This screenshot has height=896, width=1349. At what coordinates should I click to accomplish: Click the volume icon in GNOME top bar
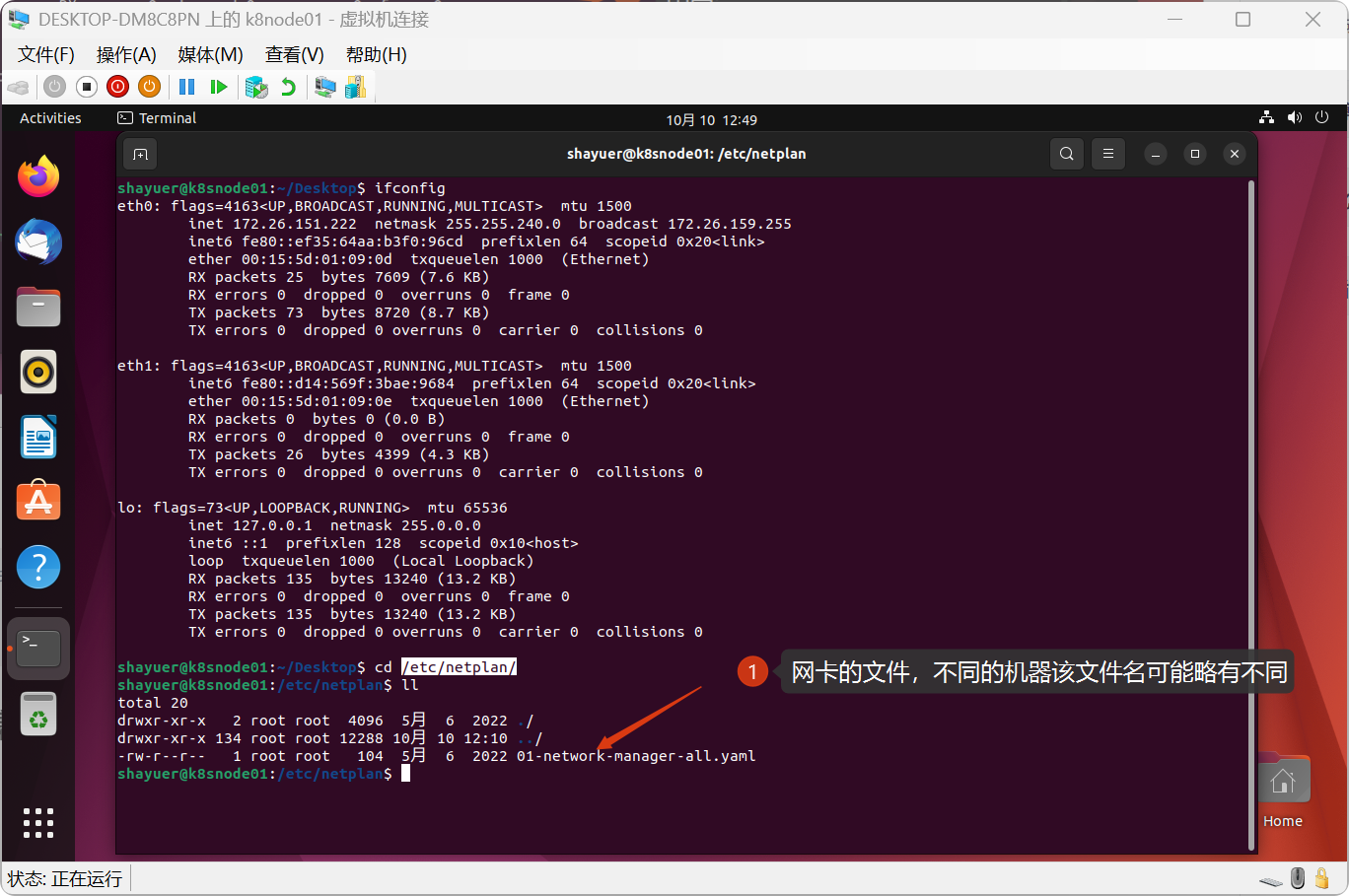point(1295,117)
